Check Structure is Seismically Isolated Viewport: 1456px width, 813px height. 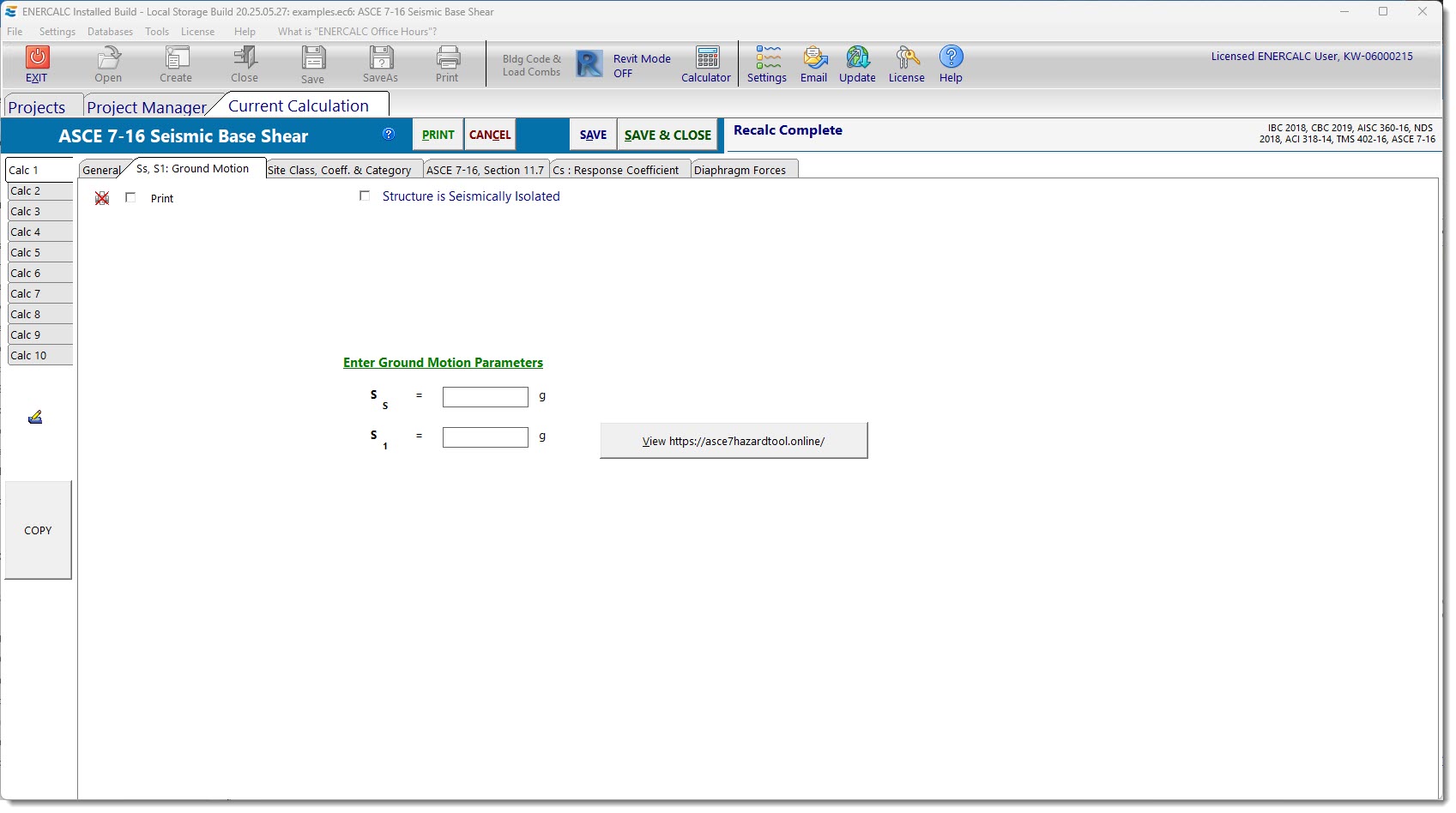[365, 196]
